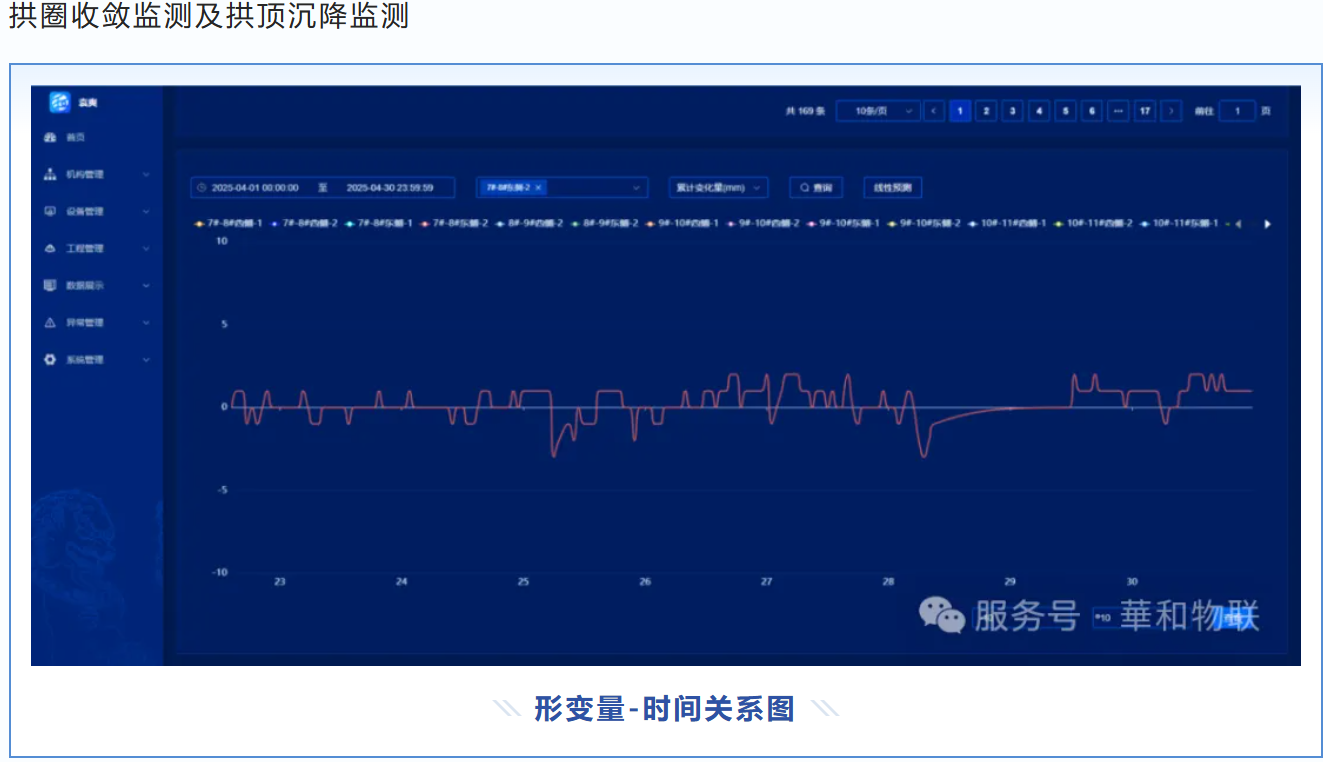Image resolution: width=1323 pixels, height=762 pixels.
Task: Go to previous page with left chevron
Action: (x=933, y=111)
